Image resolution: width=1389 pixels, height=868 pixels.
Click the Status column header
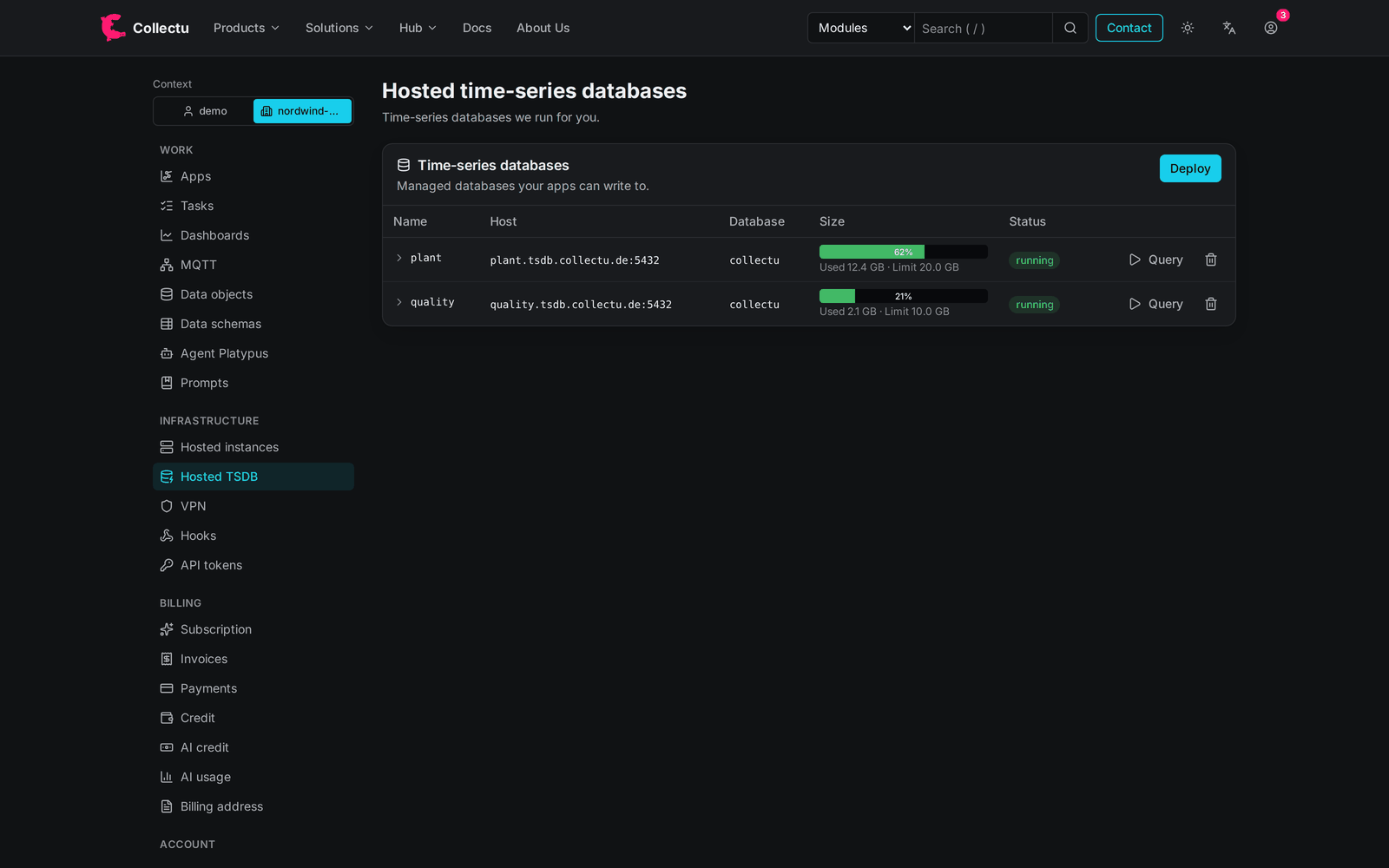coord(1027,221)
